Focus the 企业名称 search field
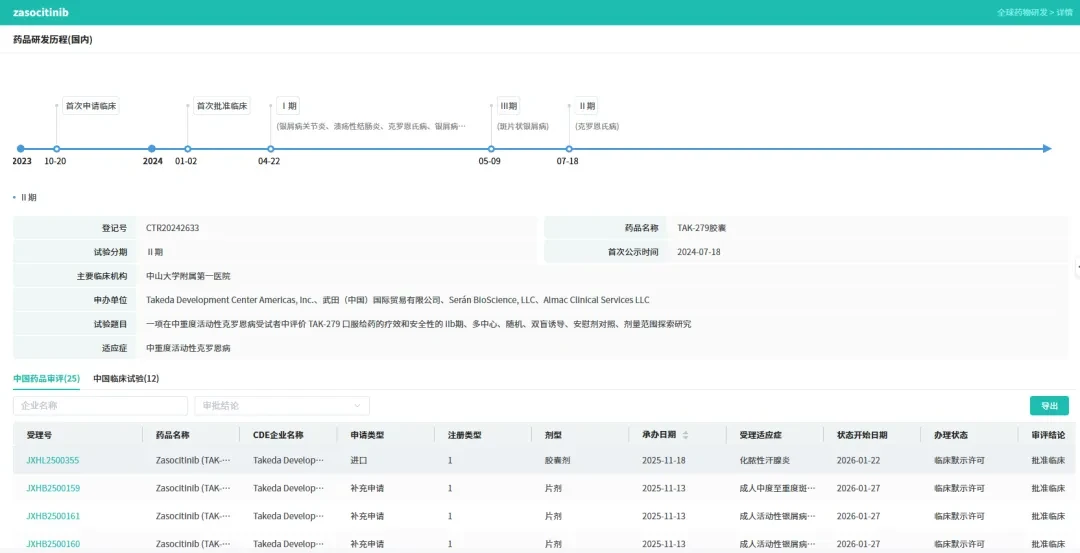 point(101,406)
